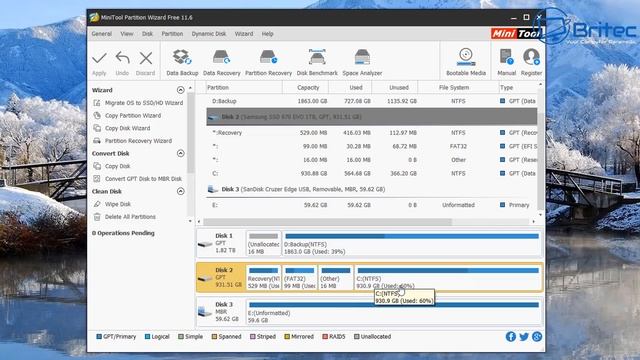Image resolution: width=640 pixels, height=360 pixels.
Task: Click the Register user icon
Action: point(531,57)
